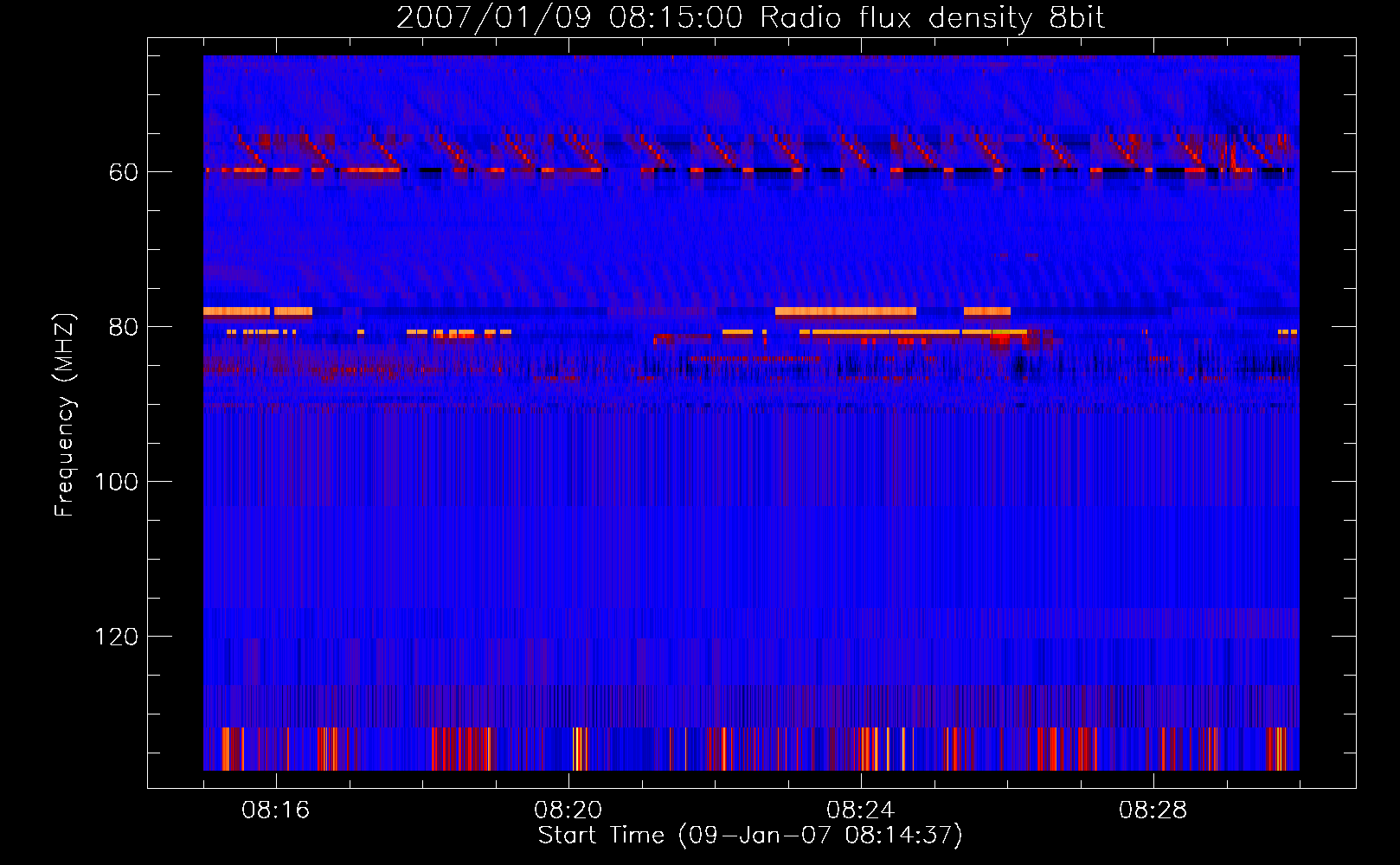Screen dimensions: 1400x865
Task: Click the 08:20 time tick label
Action: [x=568, y=811]
